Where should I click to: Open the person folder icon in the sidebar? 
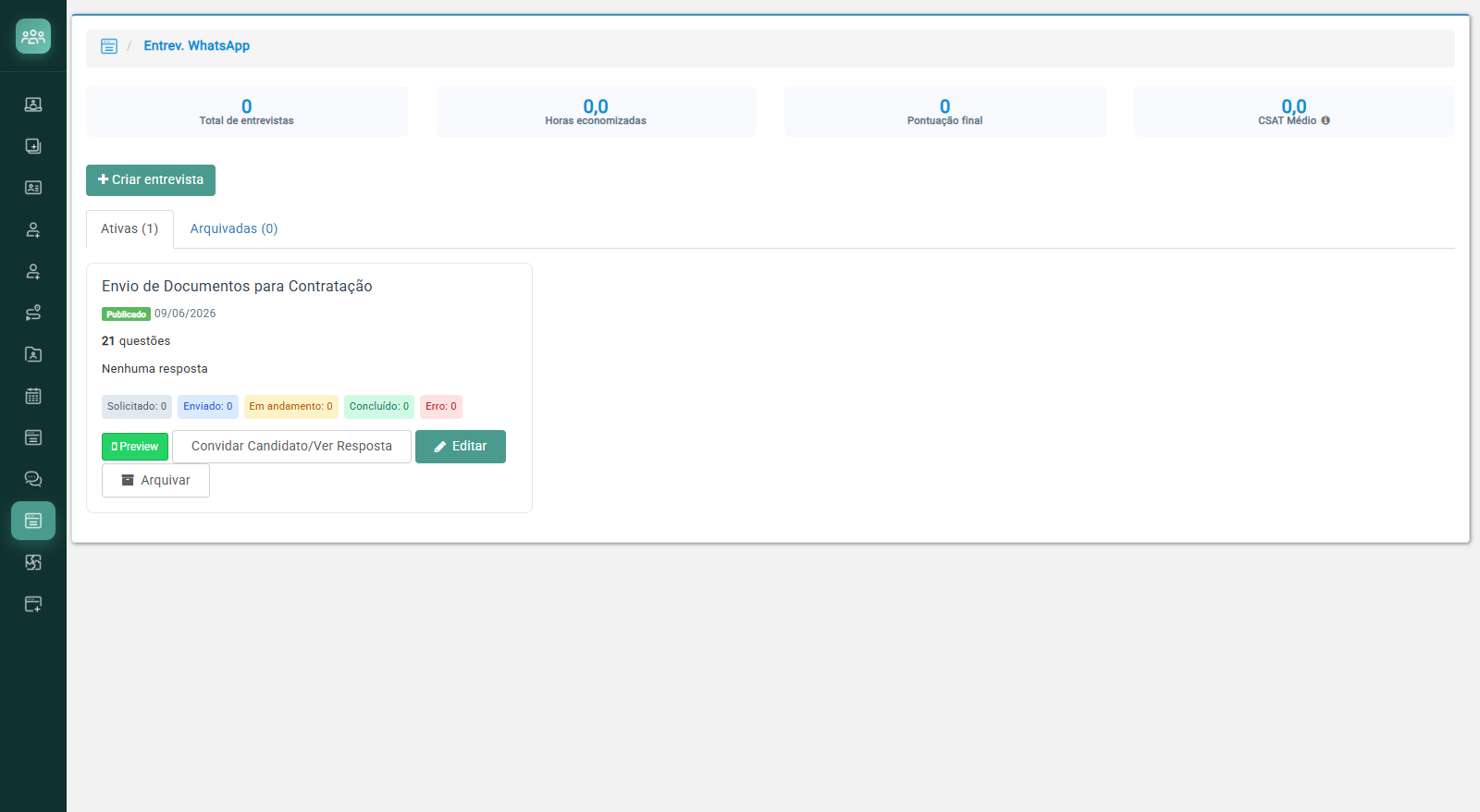tap(33, 354)
